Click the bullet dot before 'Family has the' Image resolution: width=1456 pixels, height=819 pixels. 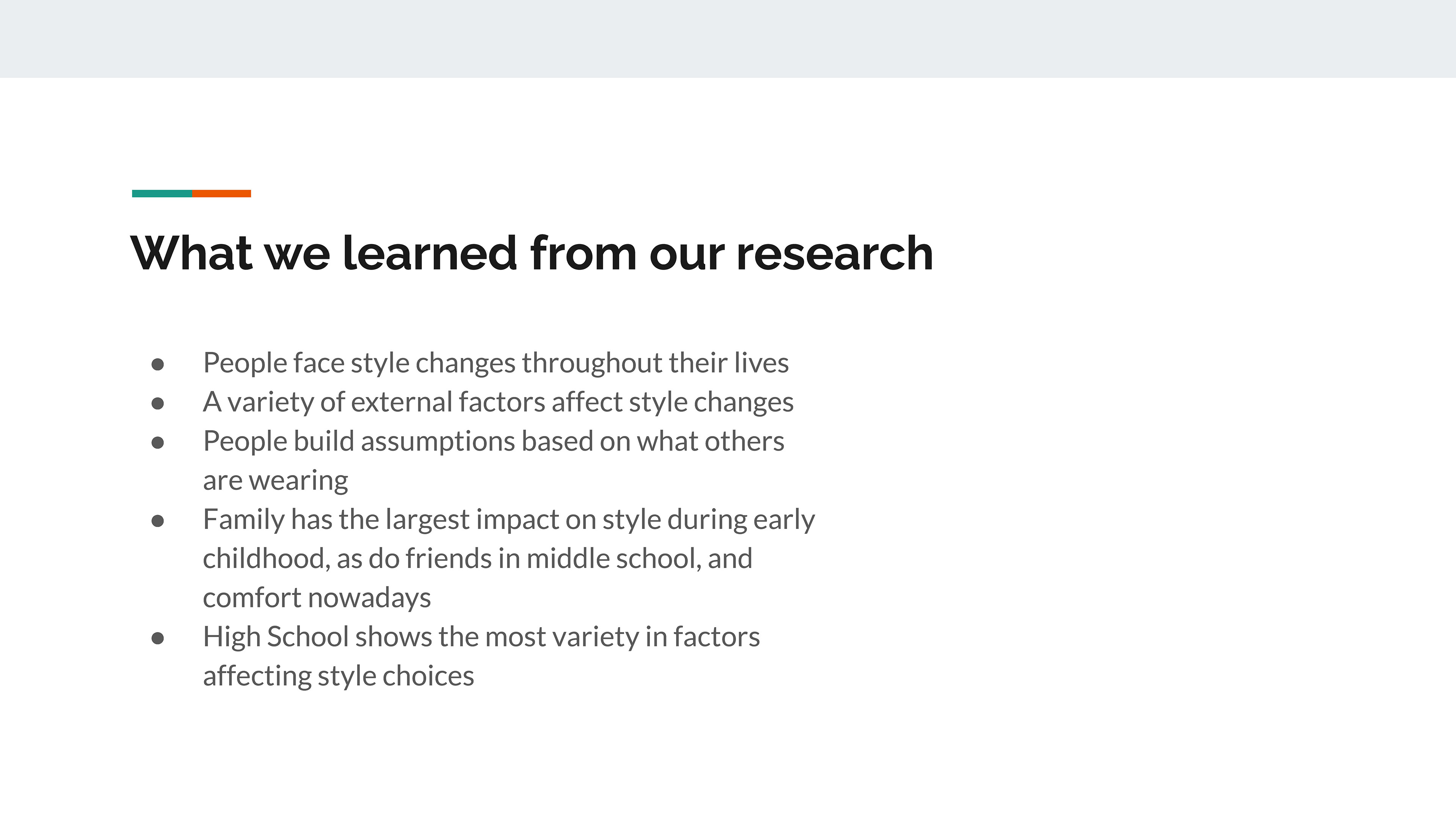158,521
